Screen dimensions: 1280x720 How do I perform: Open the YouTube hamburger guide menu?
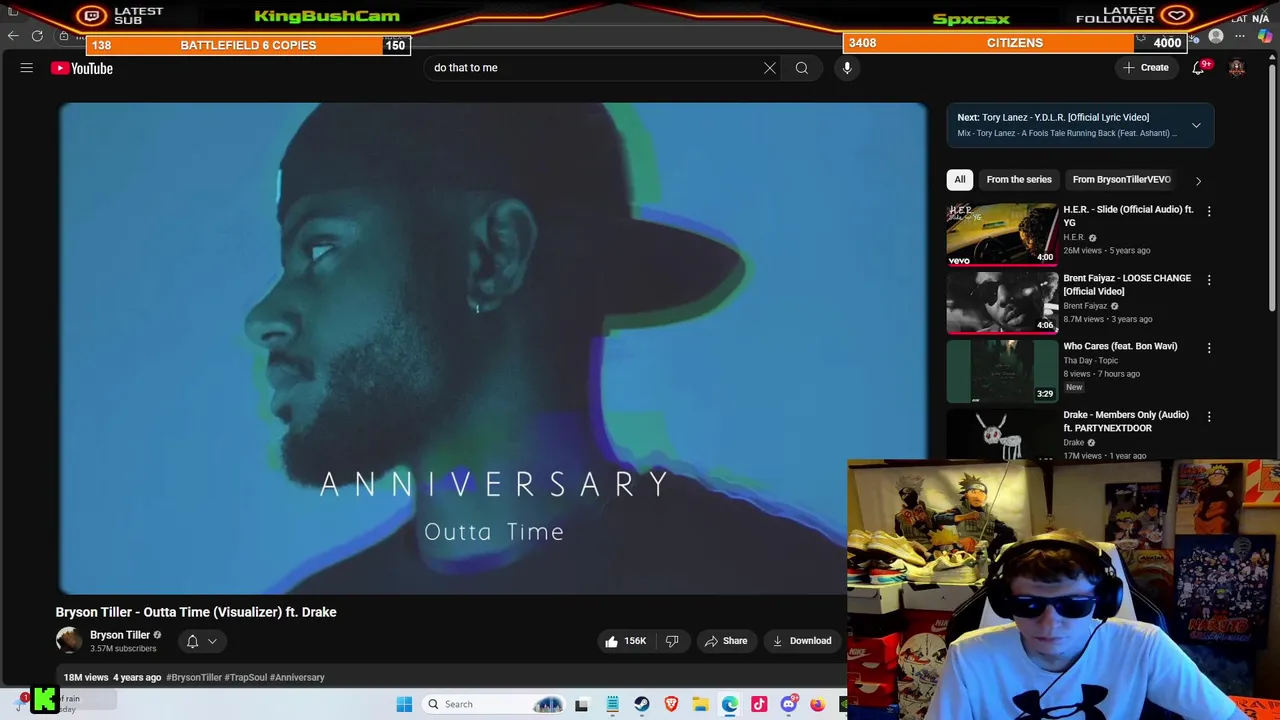pyautogui.click(x=27, y=68)
